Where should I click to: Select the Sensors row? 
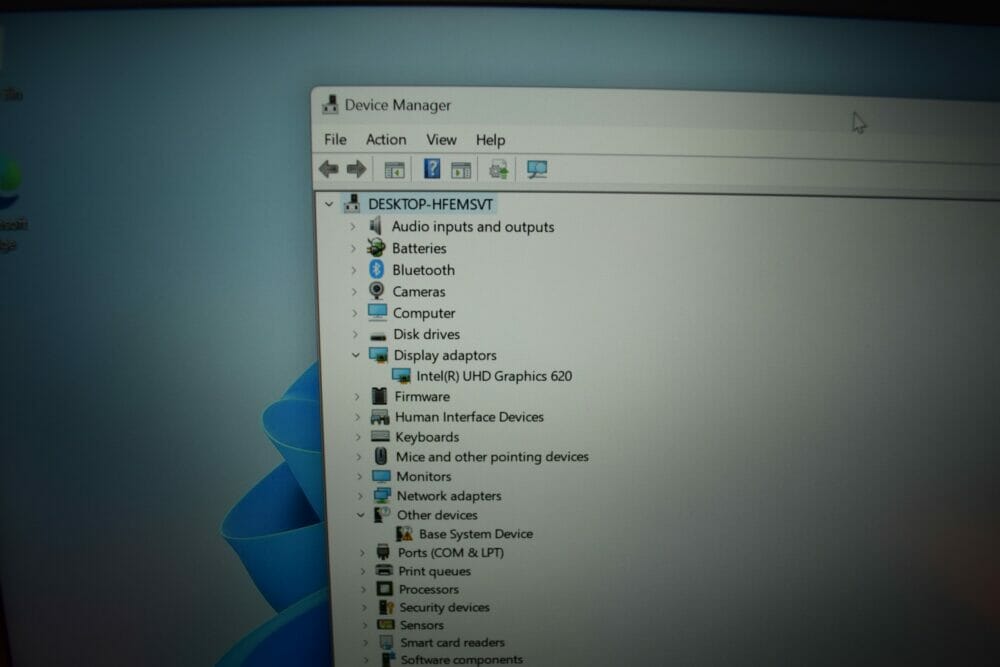click(x=422, y=625)
